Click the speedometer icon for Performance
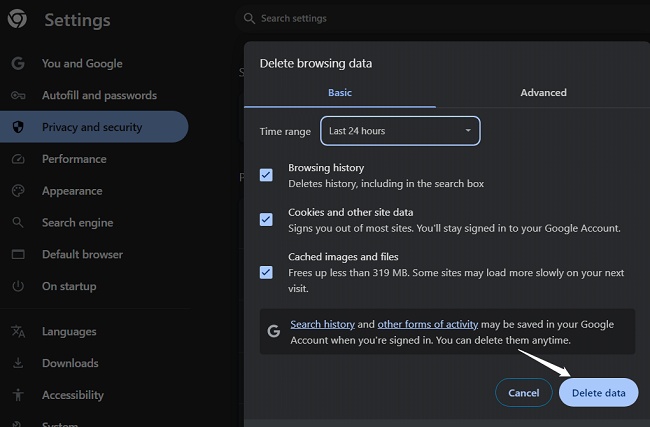This screenshot has width=650, height=427. tap(18, 159)
